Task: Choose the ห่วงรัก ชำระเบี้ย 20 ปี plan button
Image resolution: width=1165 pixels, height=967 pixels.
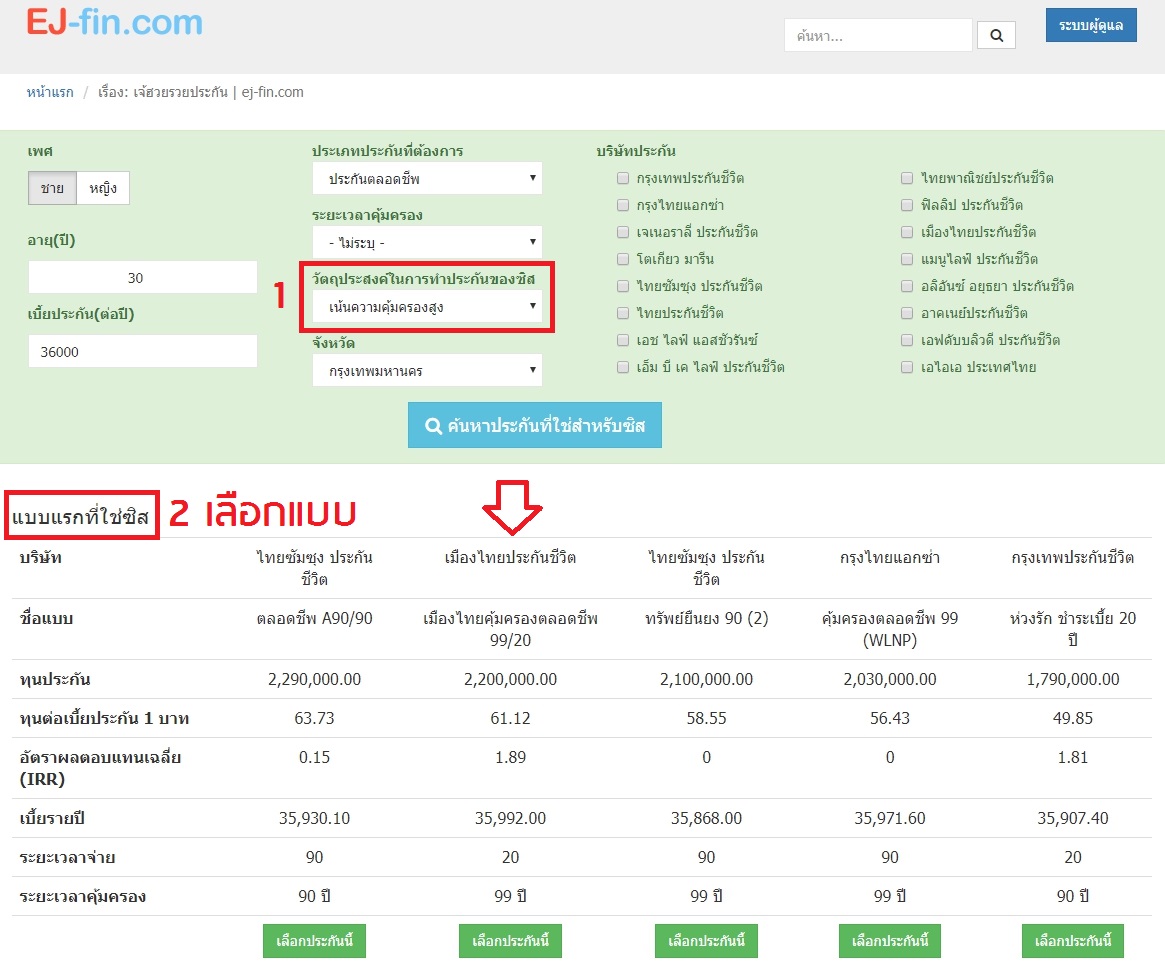Action: (x=1072, y=941)
